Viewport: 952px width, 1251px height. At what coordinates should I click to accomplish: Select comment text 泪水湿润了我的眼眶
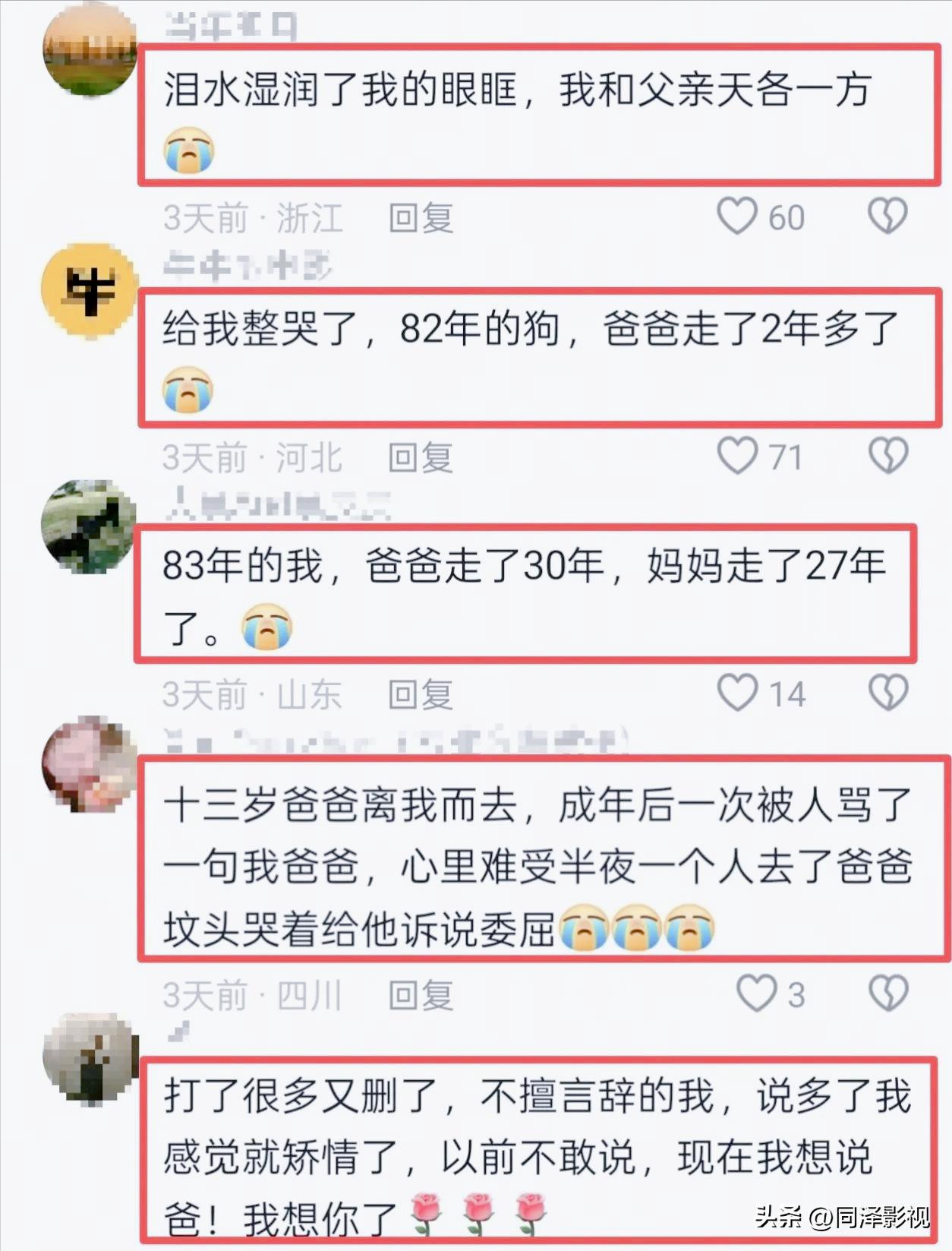pyautogui.click(x=340, y=90)
